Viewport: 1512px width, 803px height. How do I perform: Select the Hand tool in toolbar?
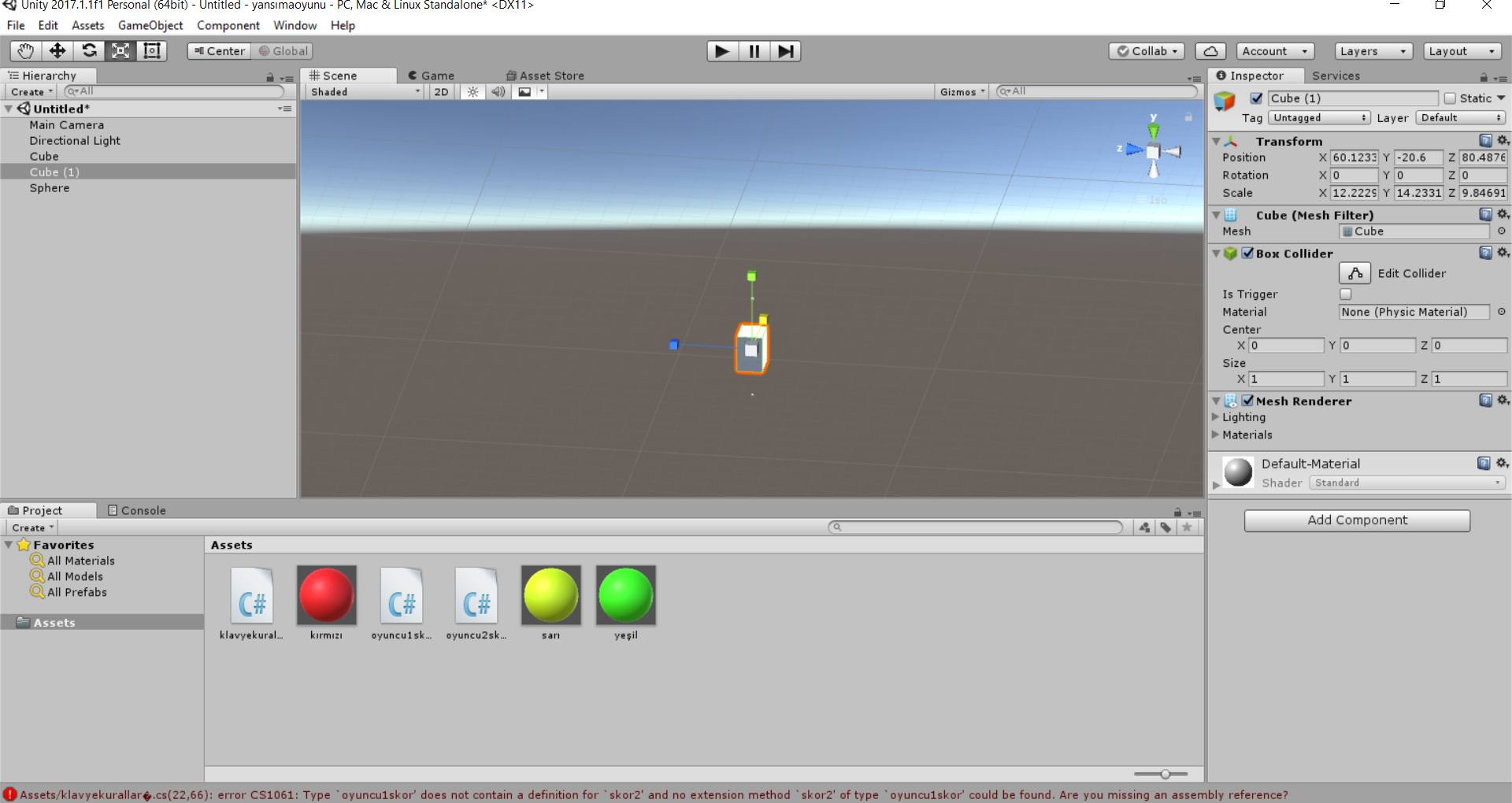tap(25, 51)
